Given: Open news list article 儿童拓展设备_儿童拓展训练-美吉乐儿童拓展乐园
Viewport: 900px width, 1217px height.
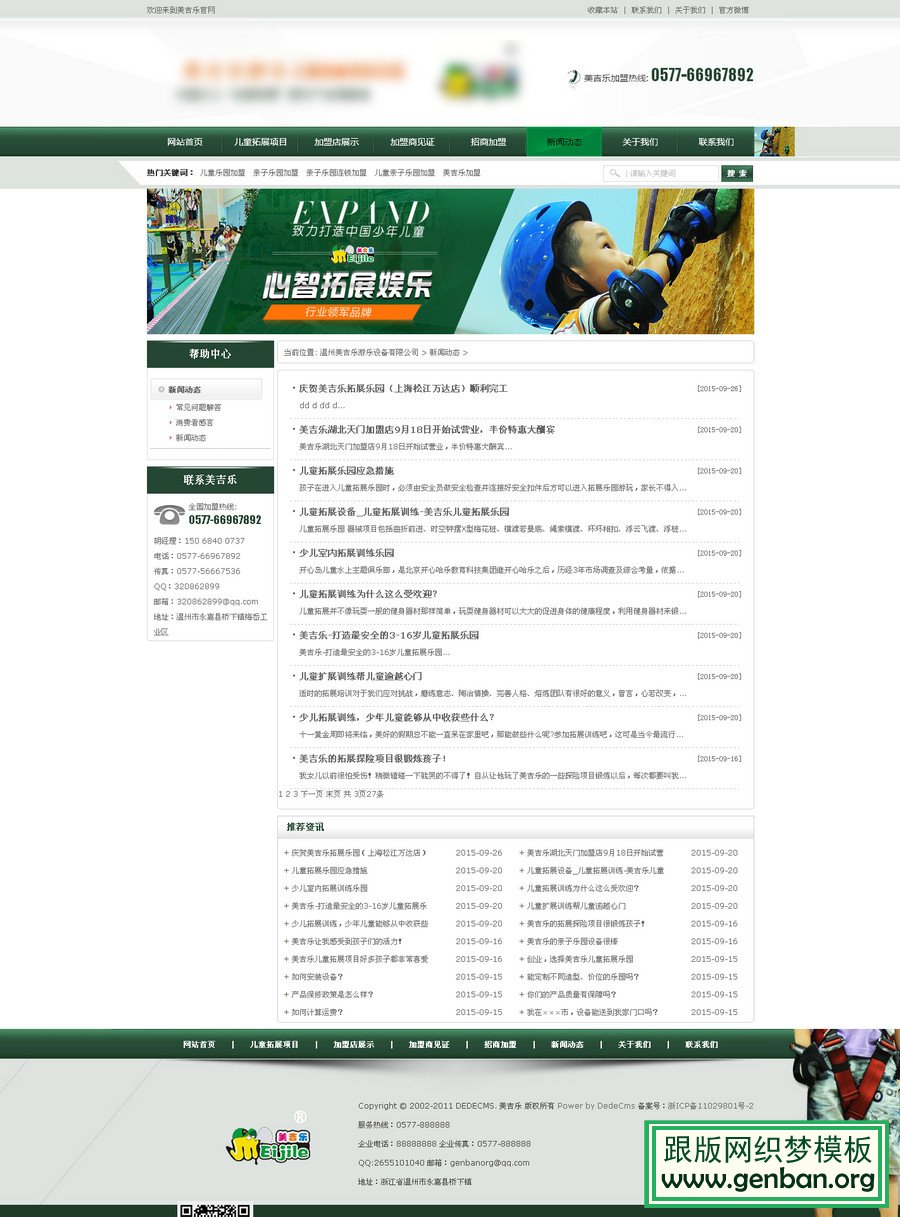Looking at the screenshot, I should (x=404, y=511).
